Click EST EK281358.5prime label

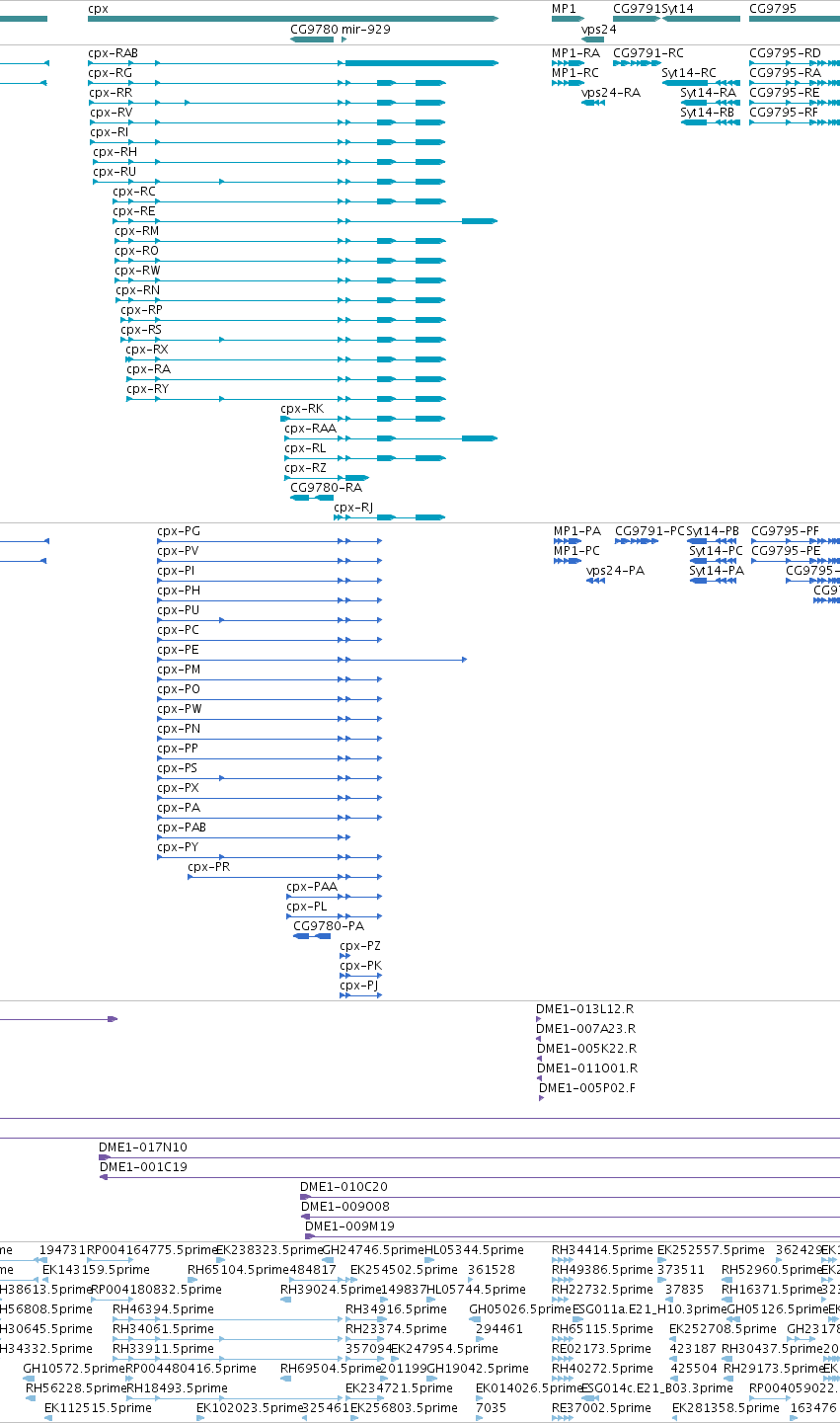pyautogui.click(x=724, y=1408)
